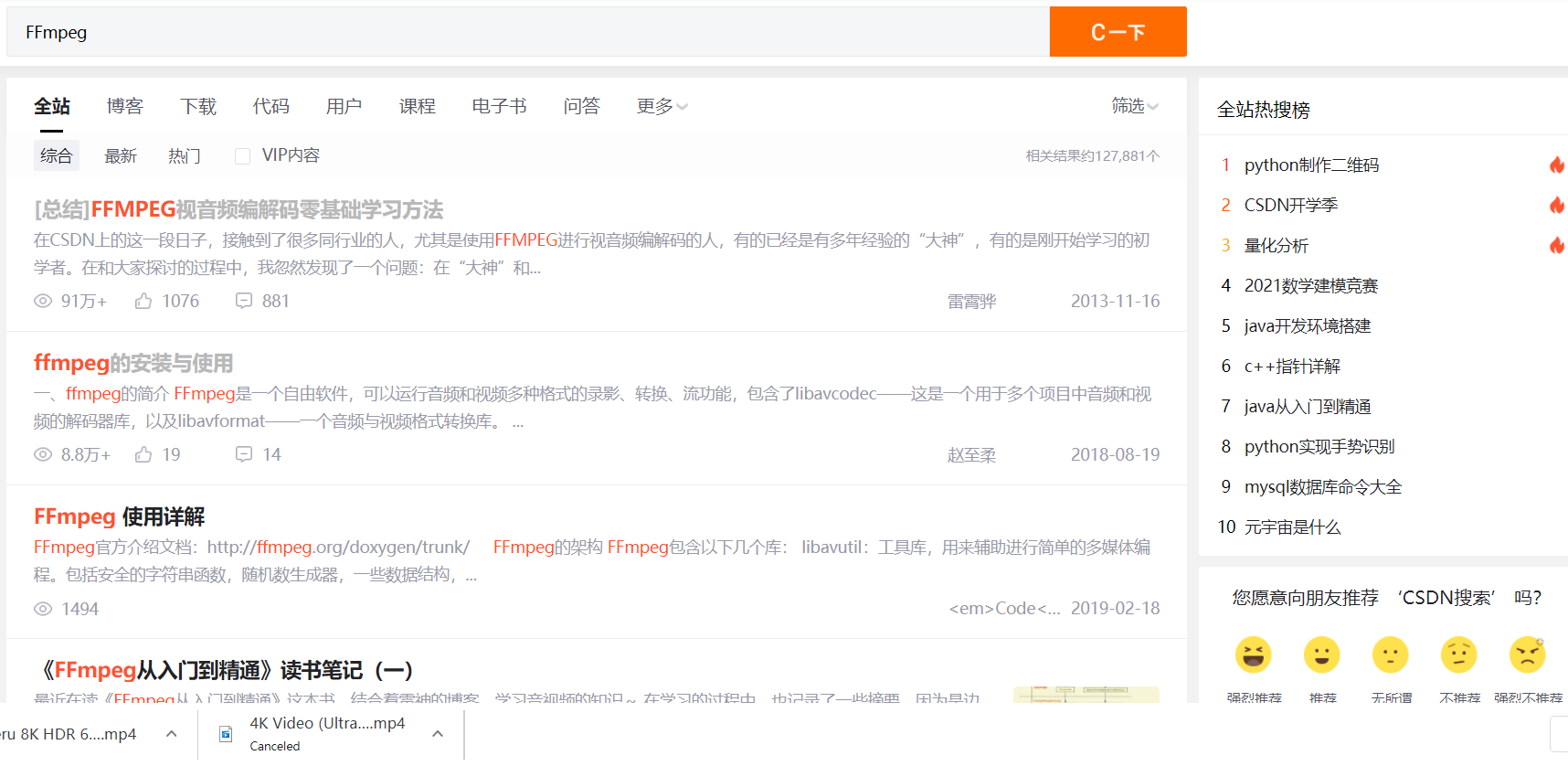Open hot search 元宇宙是什么

1292,527
